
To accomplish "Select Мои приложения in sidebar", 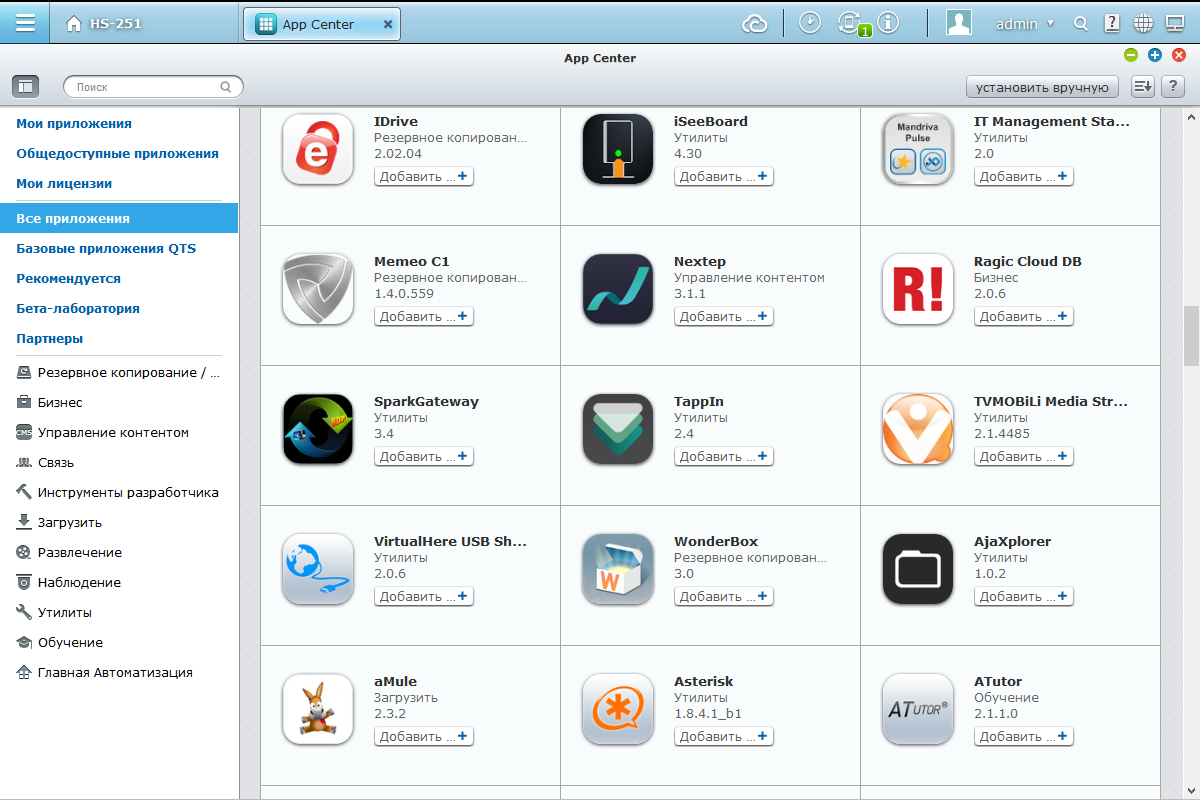I will tap(74, 124).
